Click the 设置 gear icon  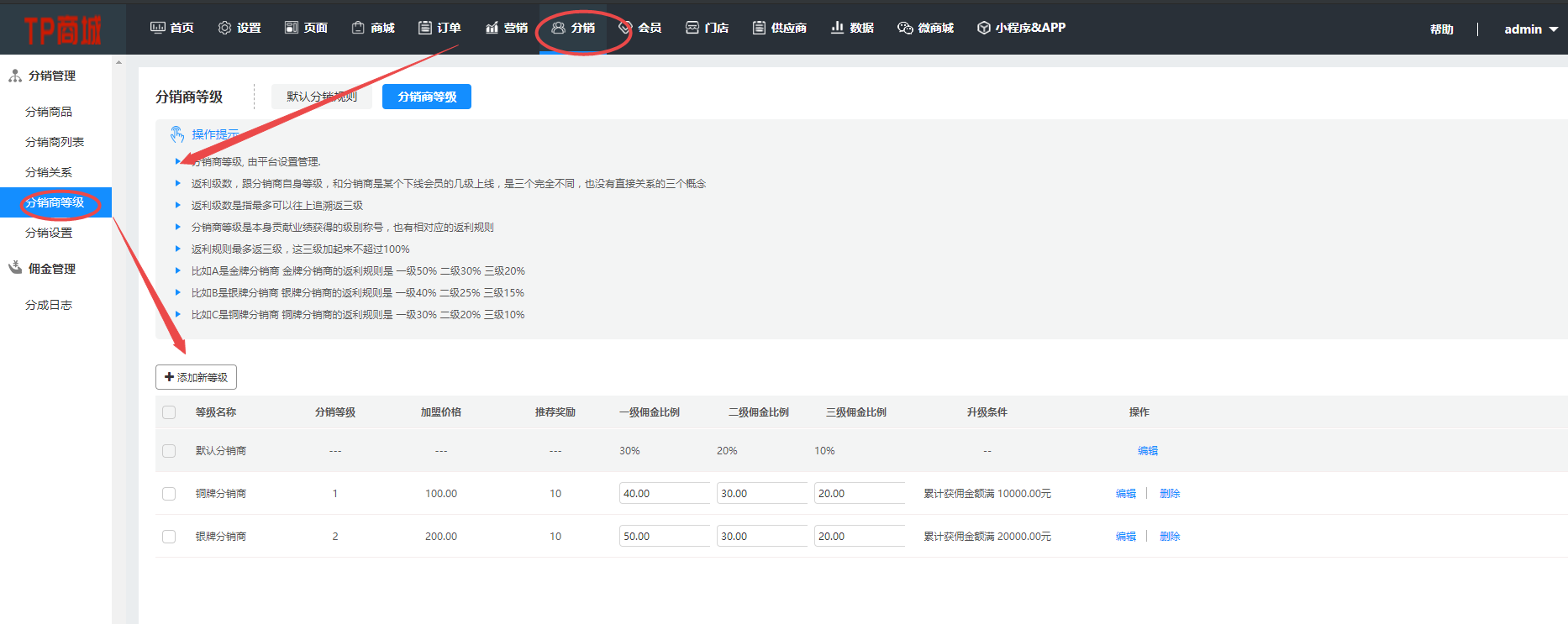[x=224, y=28]
